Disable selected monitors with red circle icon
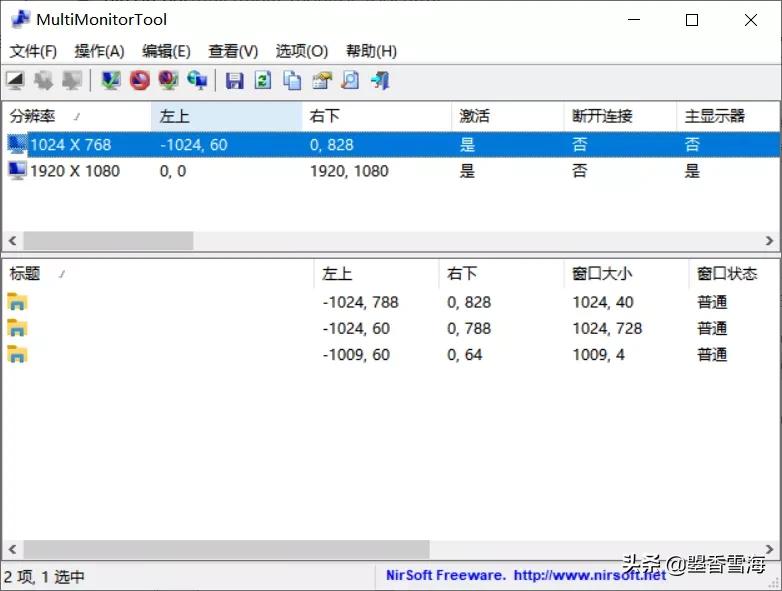 (x=140, y=80)
